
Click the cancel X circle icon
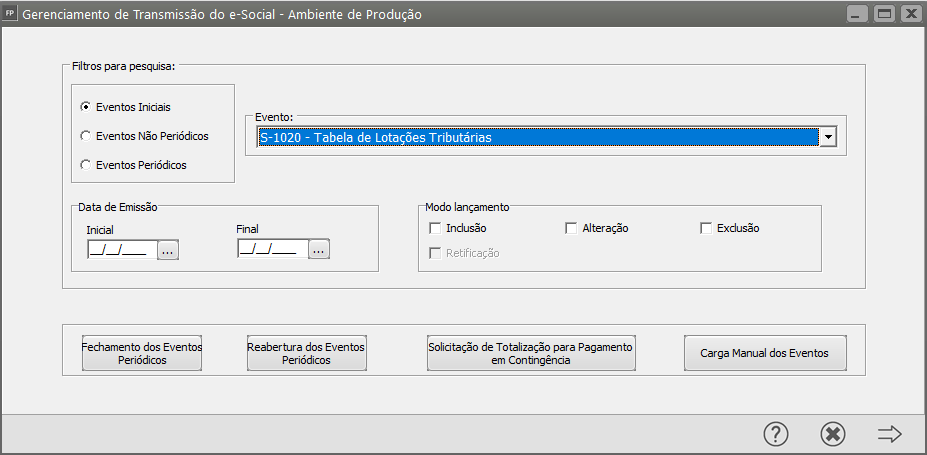tap(832, 434)
